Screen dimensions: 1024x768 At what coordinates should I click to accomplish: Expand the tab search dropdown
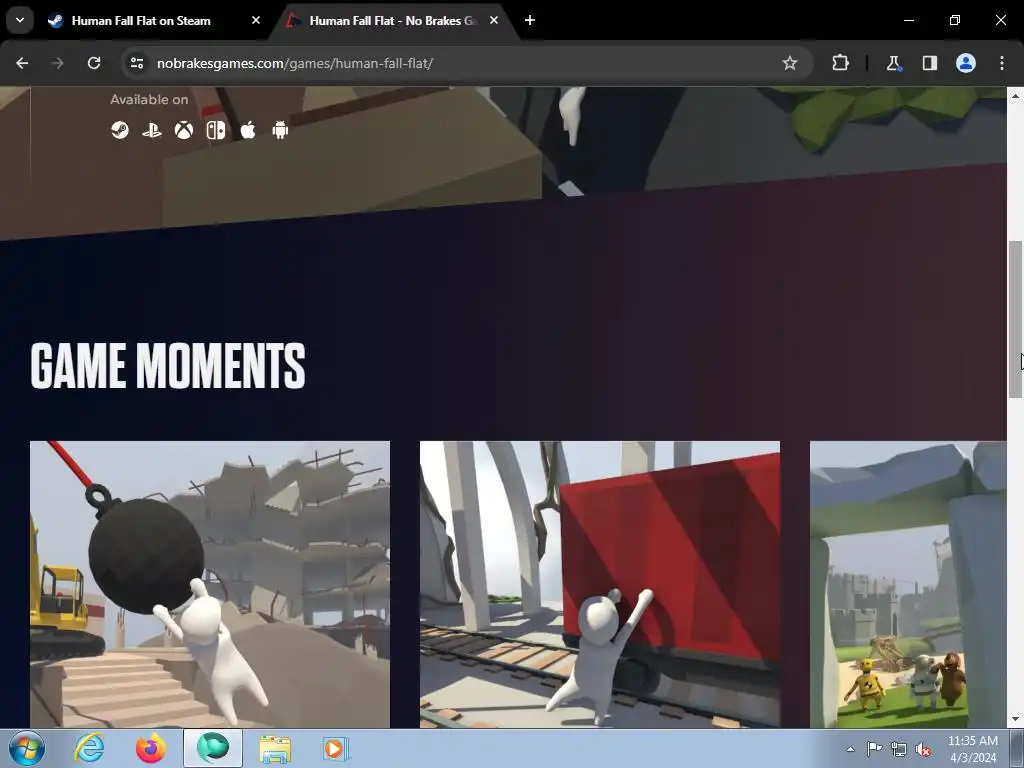tap(20, 20)
